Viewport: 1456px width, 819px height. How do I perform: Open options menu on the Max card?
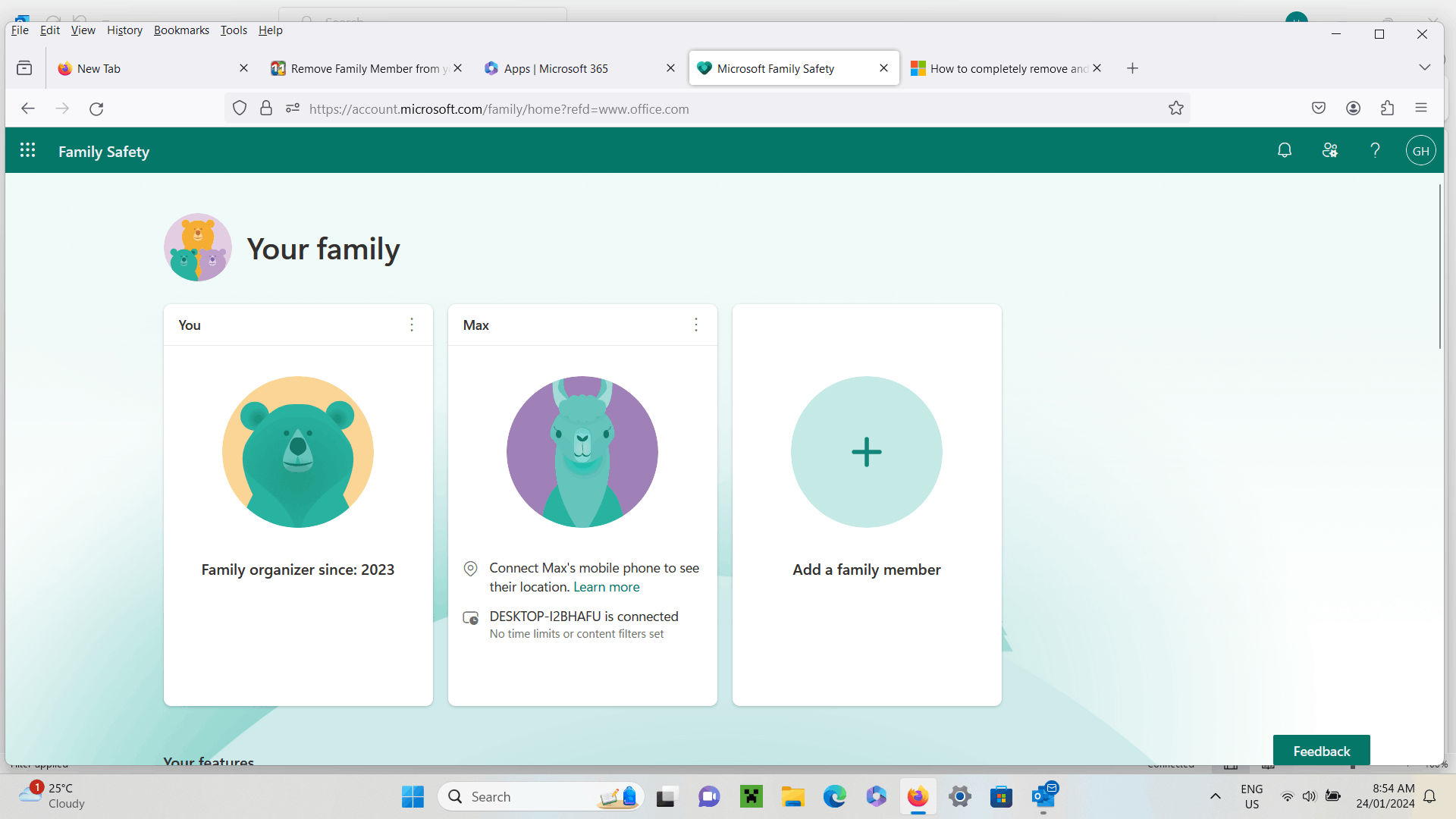pos(695,325)
